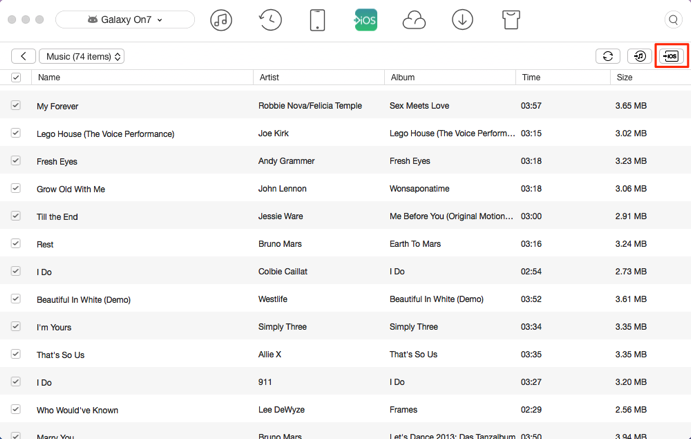Viewport: 691px width, 439px height.
Task: Click artist Simply Three
Action: click(x=282, y=327)
